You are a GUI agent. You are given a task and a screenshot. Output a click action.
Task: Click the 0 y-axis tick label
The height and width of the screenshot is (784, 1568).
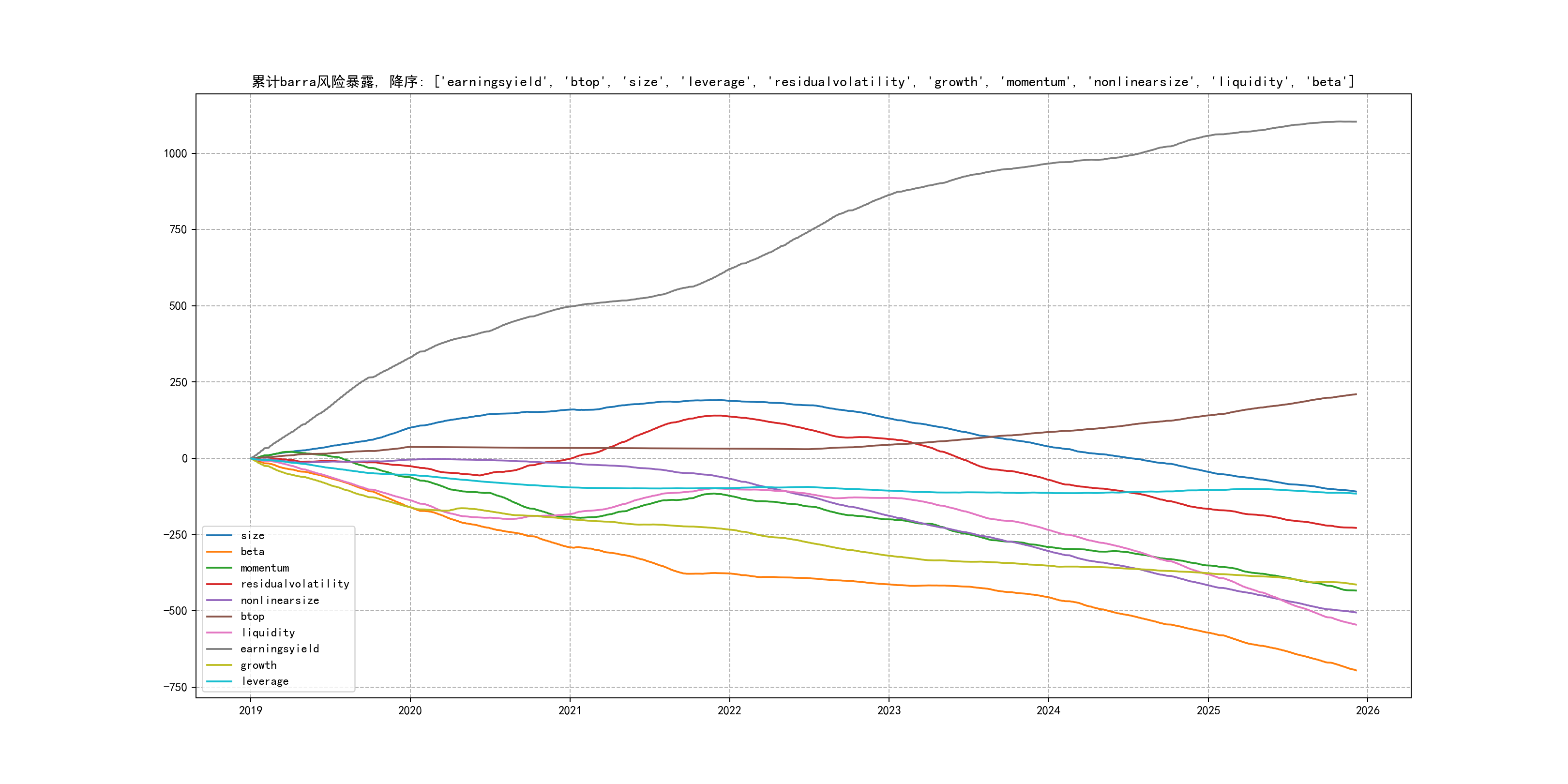coord(184,458)
